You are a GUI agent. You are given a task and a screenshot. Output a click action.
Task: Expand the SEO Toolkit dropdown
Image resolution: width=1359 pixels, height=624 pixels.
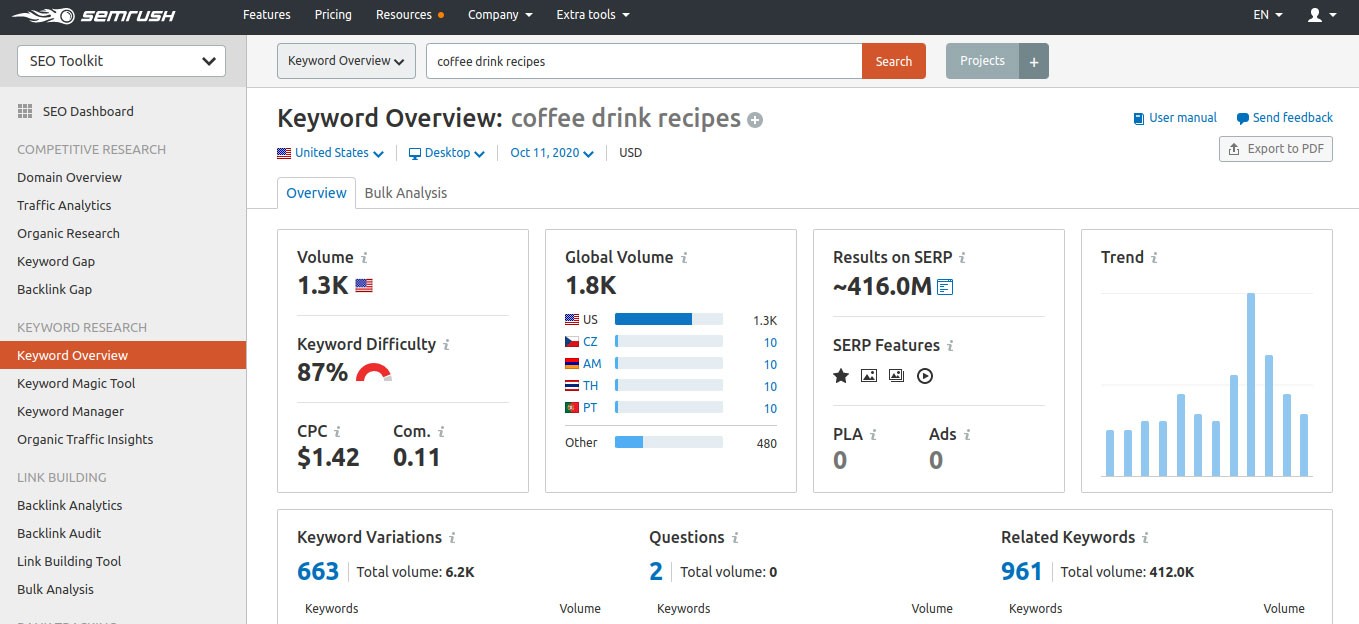coord(122,61)
